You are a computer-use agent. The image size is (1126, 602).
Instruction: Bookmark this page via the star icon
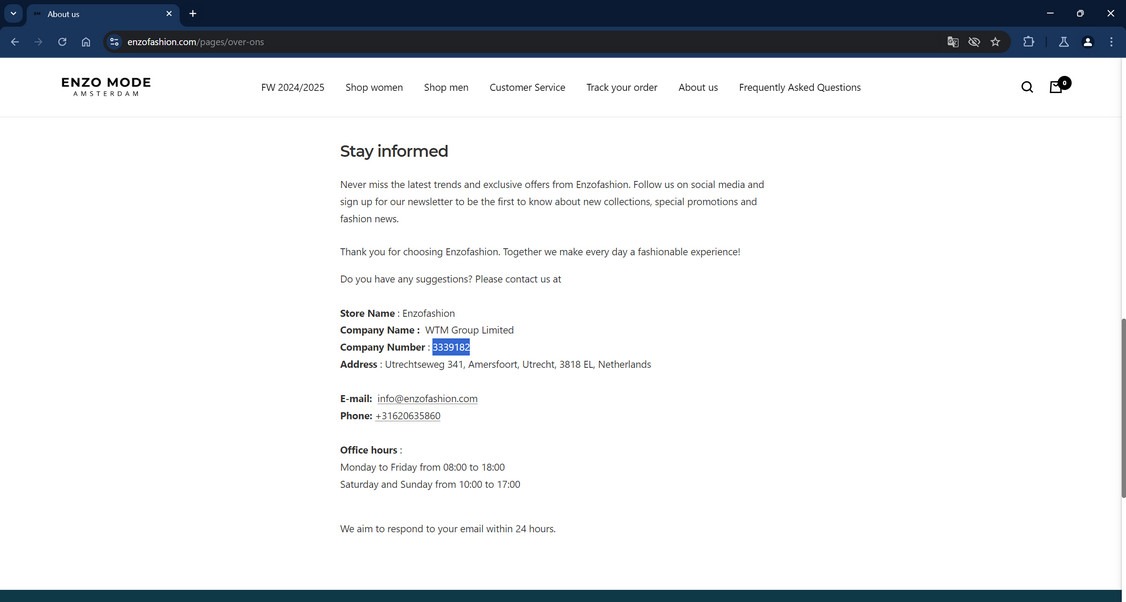pyautogui.click(x=994, y=41)
